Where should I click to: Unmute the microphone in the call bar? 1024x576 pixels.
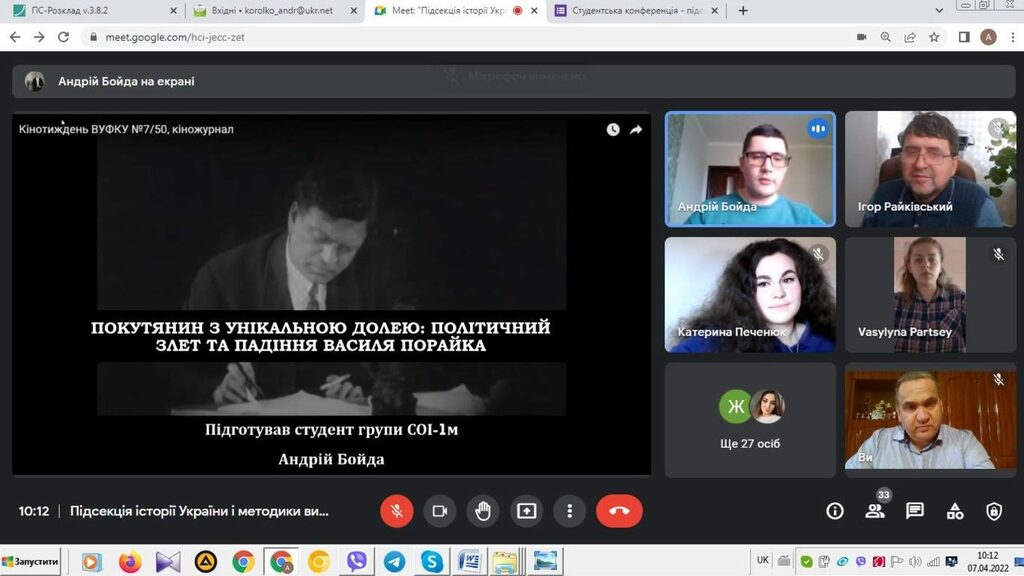396,511
